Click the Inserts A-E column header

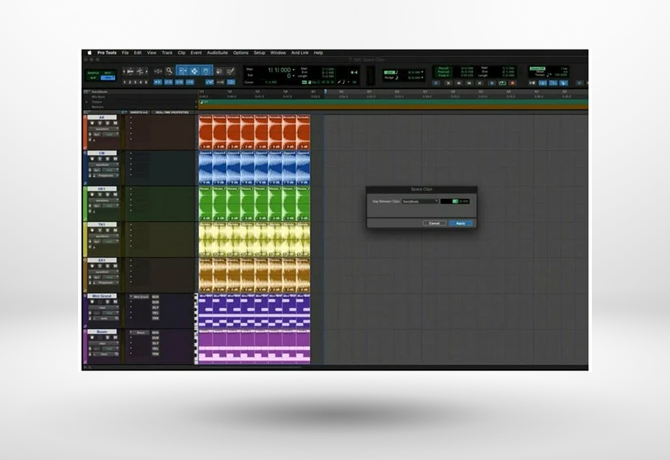pos(139,112)
